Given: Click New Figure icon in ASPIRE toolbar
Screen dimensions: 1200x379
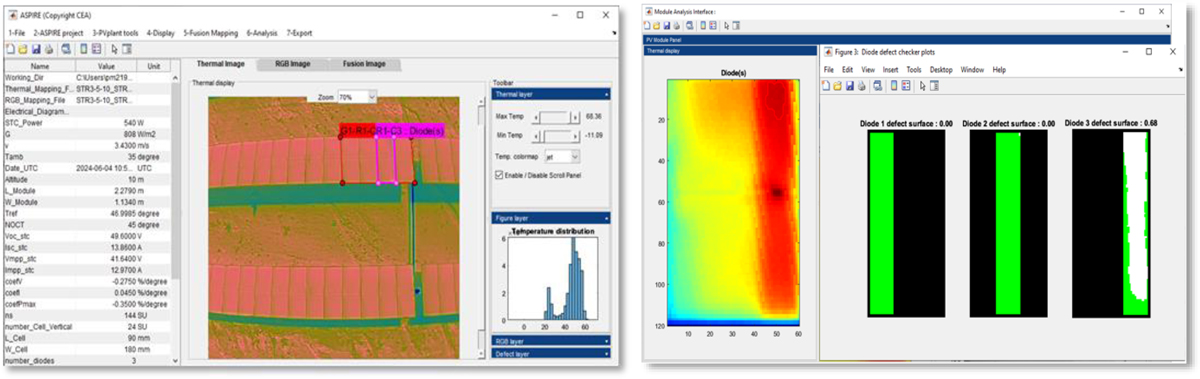Looking at the screenshot, I should (x=11, y=49).
